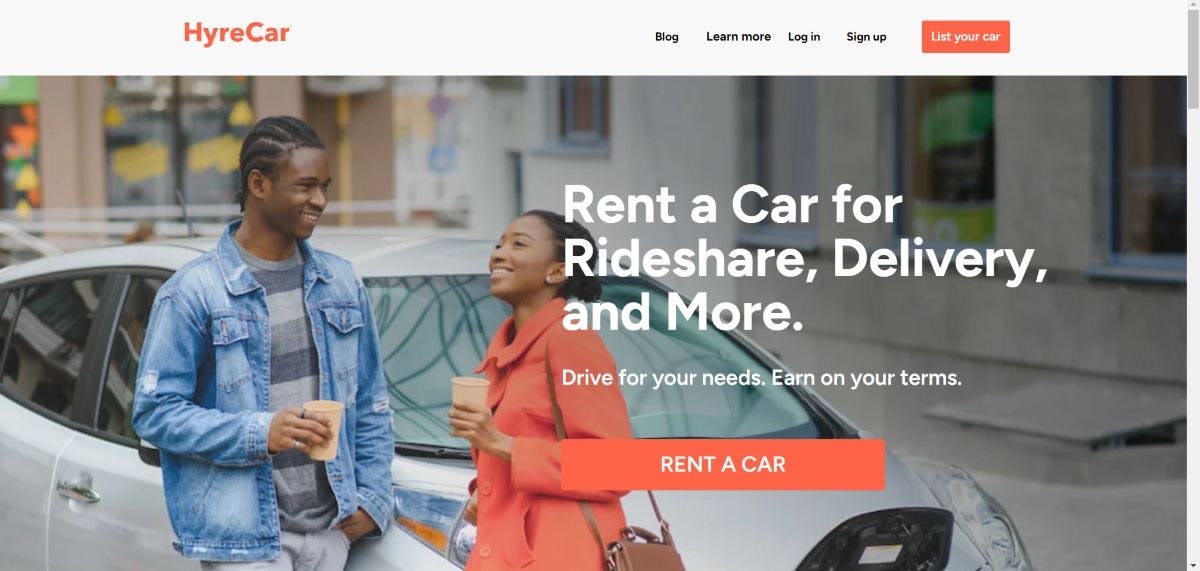The image size is (1200, 571).
Task: Click the coffee cup held by the man
Action: pyautogui.click(x=323, y=429)
